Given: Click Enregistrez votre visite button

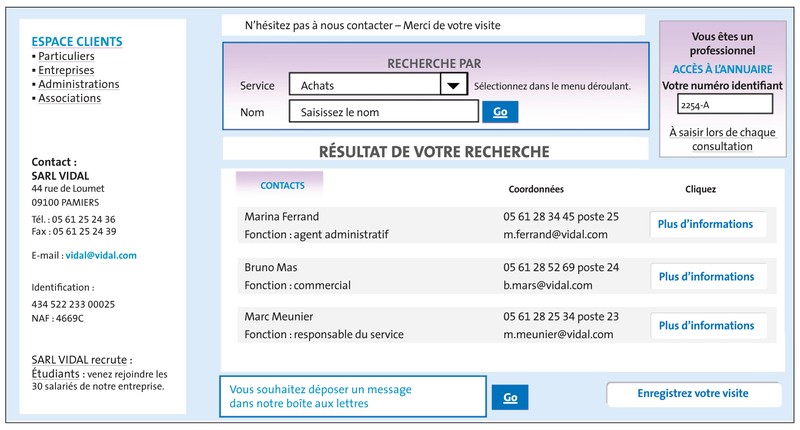Looking at the screenshot, I should coord(693,394).
